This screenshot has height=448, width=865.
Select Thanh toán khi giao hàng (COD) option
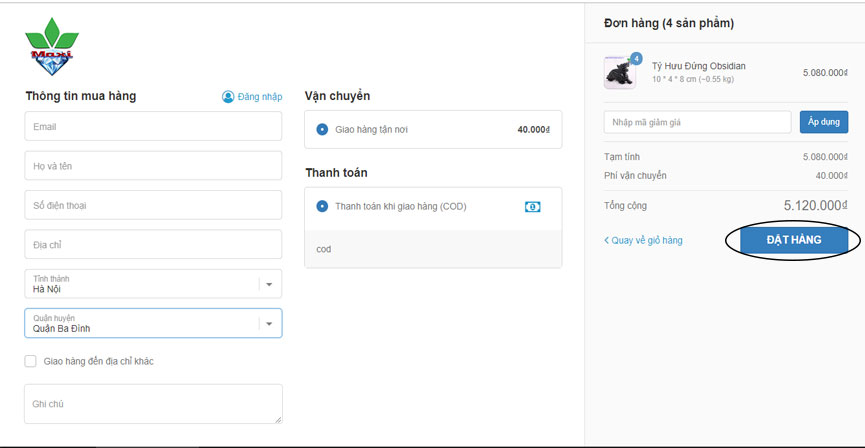(322, 206)
